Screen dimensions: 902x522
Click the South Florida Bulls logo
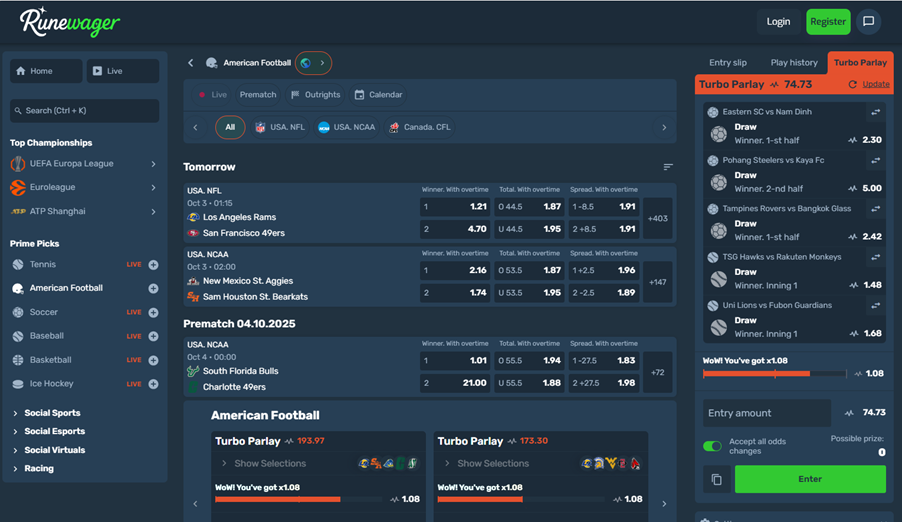[193, 371]
